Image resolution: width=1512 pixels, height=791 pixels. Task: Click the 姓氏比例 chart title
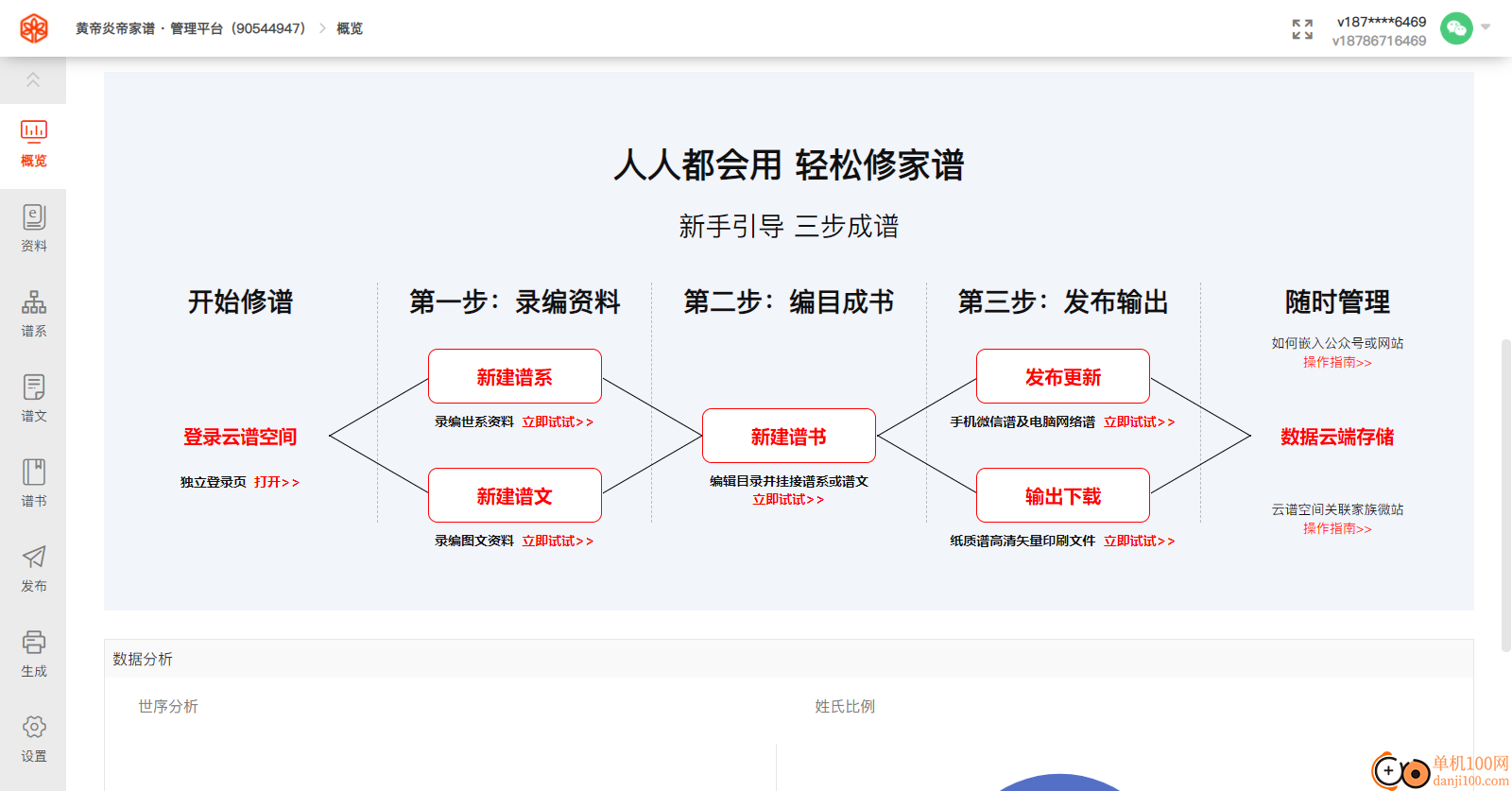(845, 706)
